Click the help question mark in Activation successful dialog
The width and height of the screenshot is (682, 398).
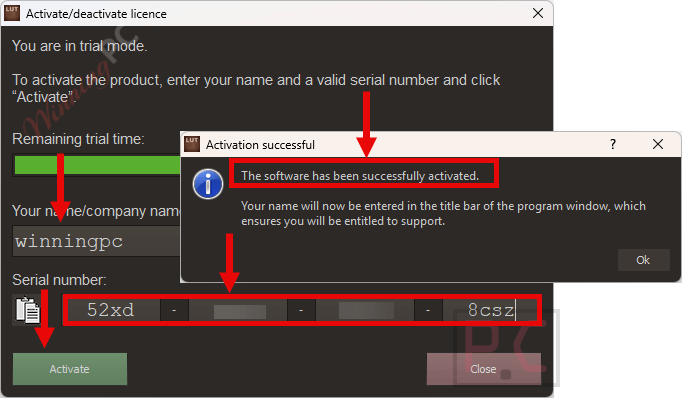[x=613, y=144]
